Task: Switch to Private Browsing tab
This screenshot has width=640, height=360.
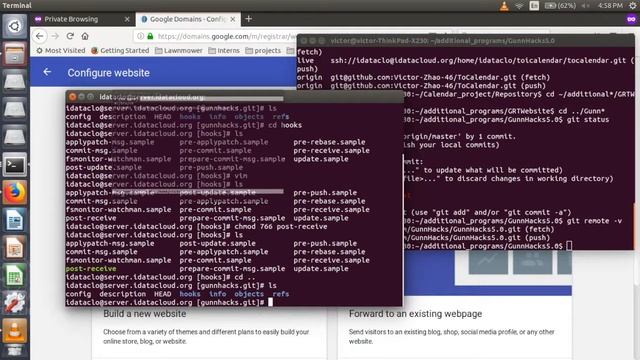Action: pos(71,19)
